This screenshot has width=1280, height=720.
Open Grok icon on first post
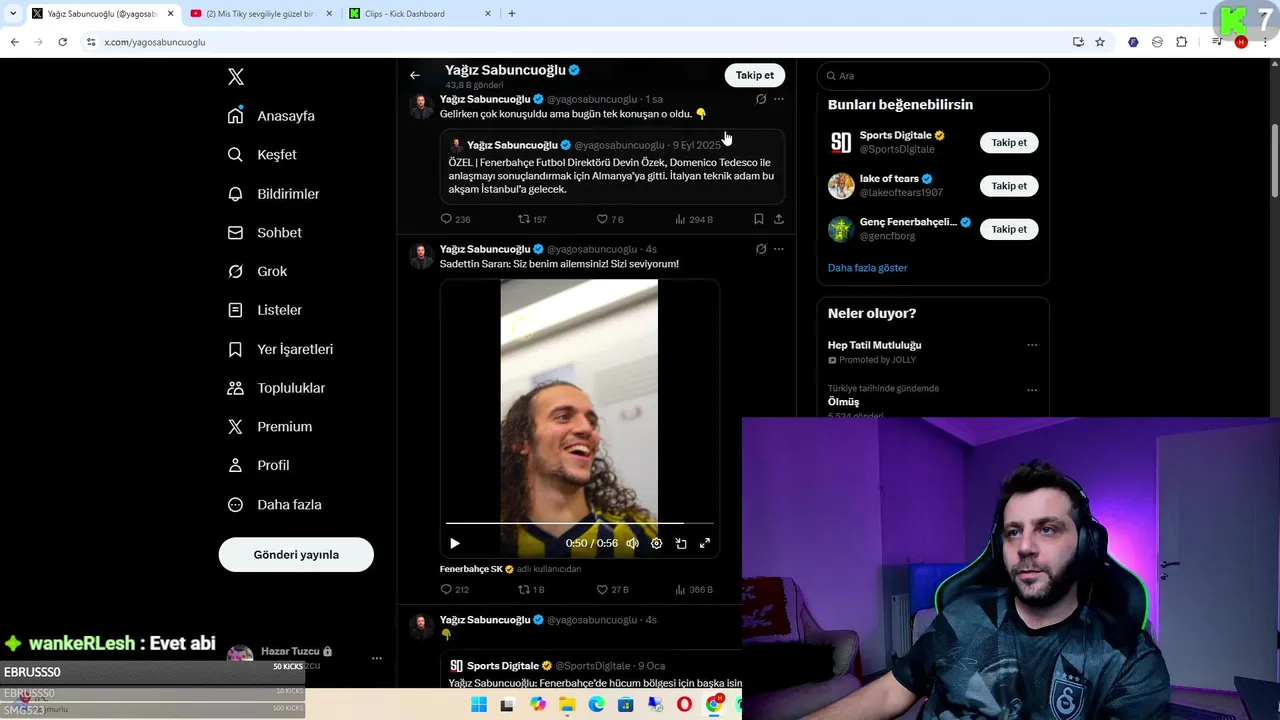point(761,99)
